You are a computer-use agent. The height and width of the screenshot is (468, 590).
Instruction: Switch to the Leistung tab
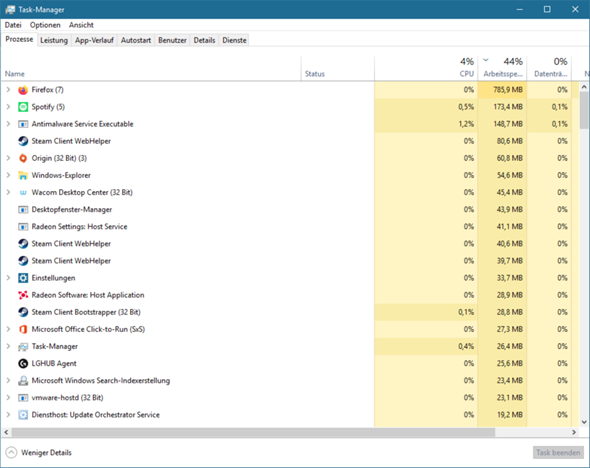click(54, 40)
